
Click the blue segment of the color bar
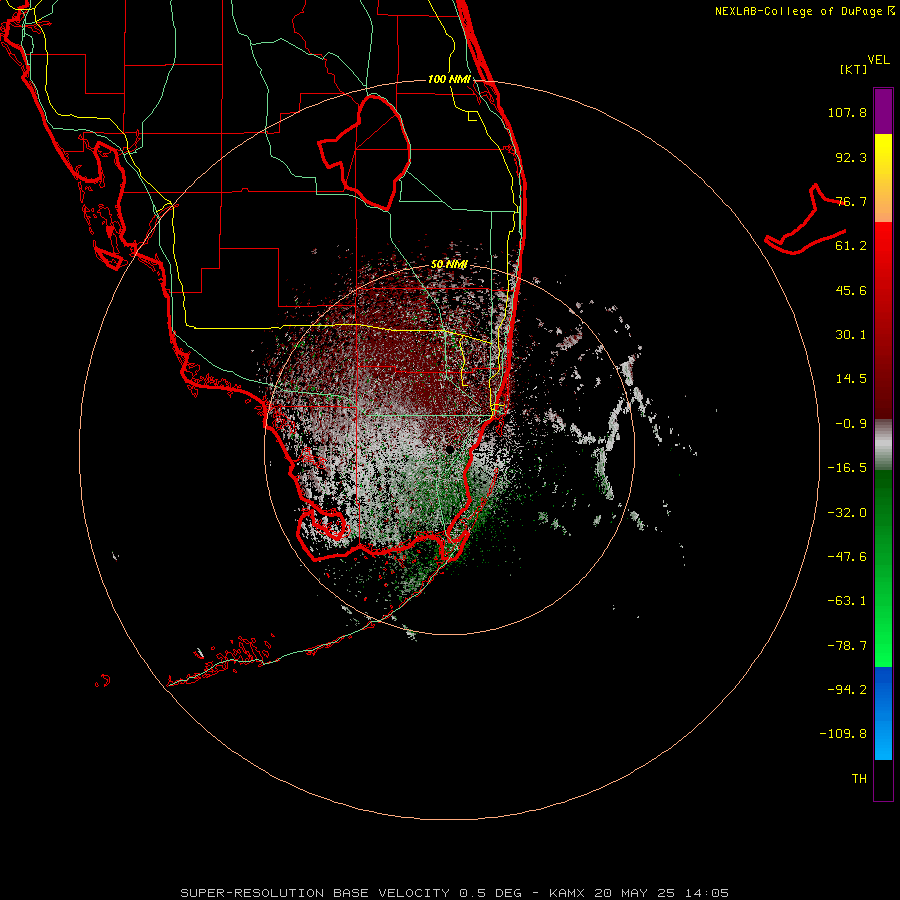(883, 713)
